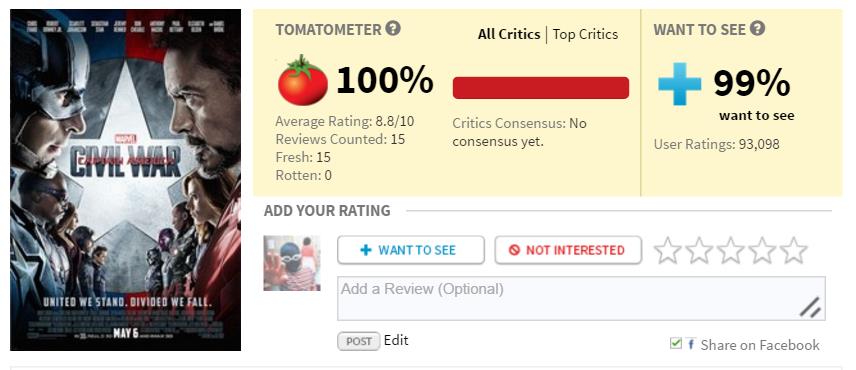This screenshot has height=370, width=856.
Task: Click the Want to See help icon
Action: pyautogui.click(x=757, y=28)
